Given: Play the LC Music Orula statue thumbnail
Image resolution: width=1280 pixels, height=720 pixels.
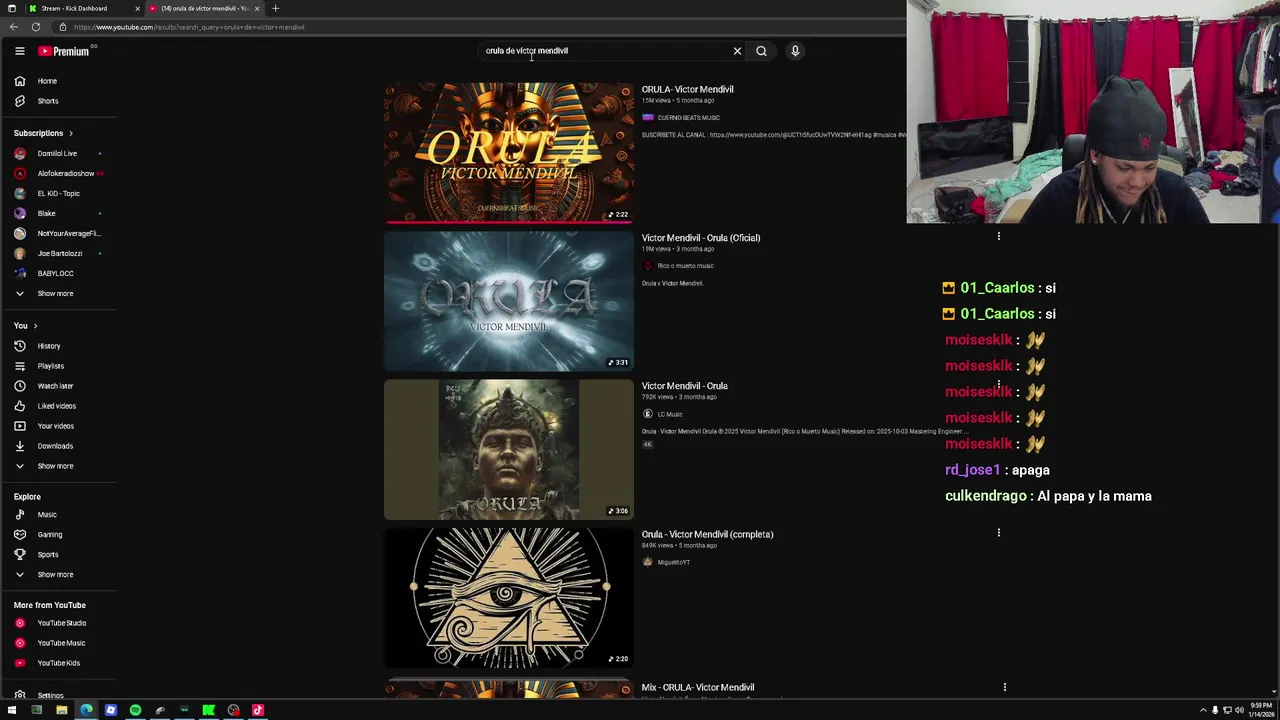Looking at the screenshot, I should [509, 450].
